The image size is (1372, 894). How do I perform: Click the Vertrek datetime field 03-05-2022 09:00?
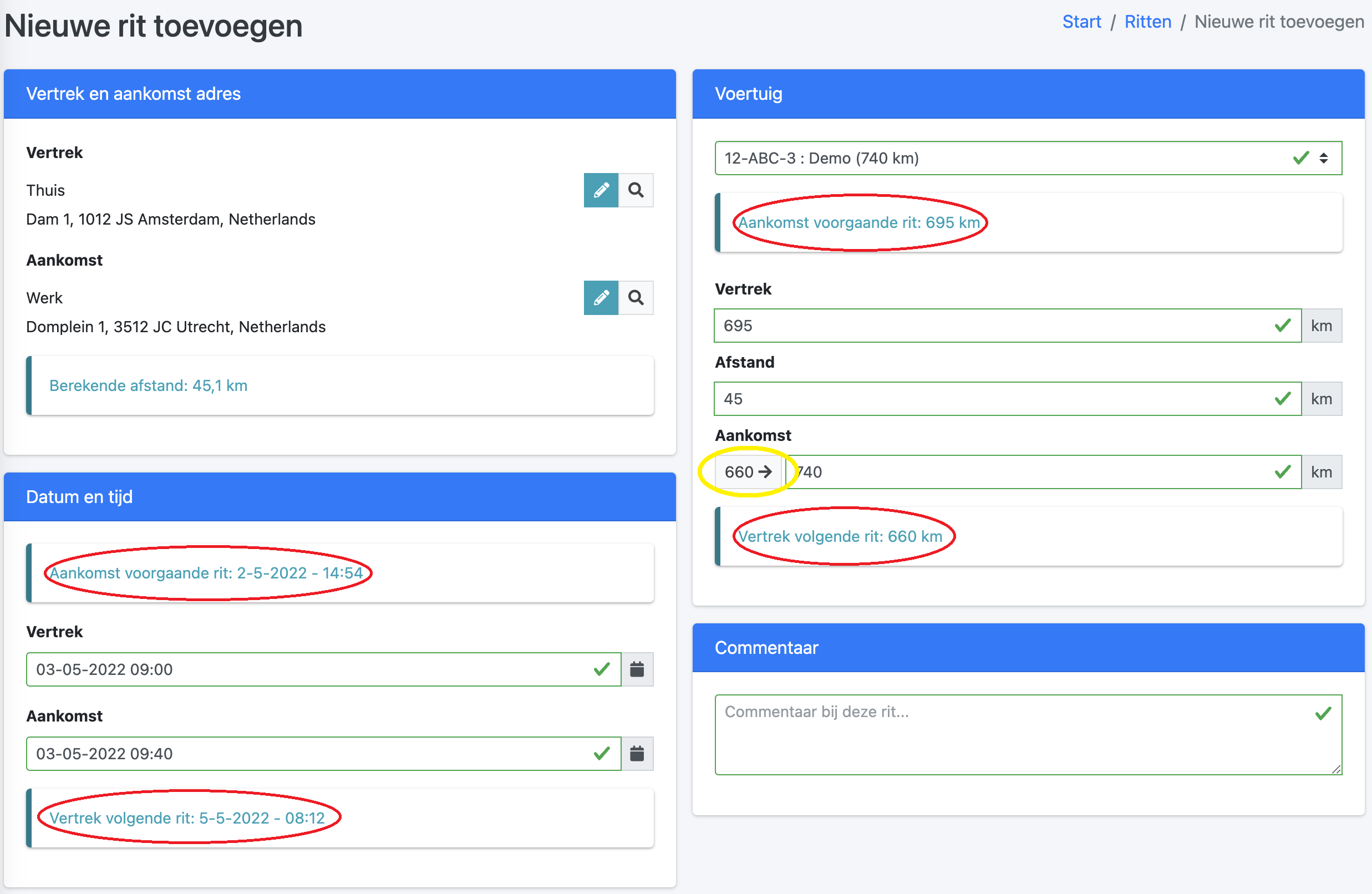tap(323, 669)
